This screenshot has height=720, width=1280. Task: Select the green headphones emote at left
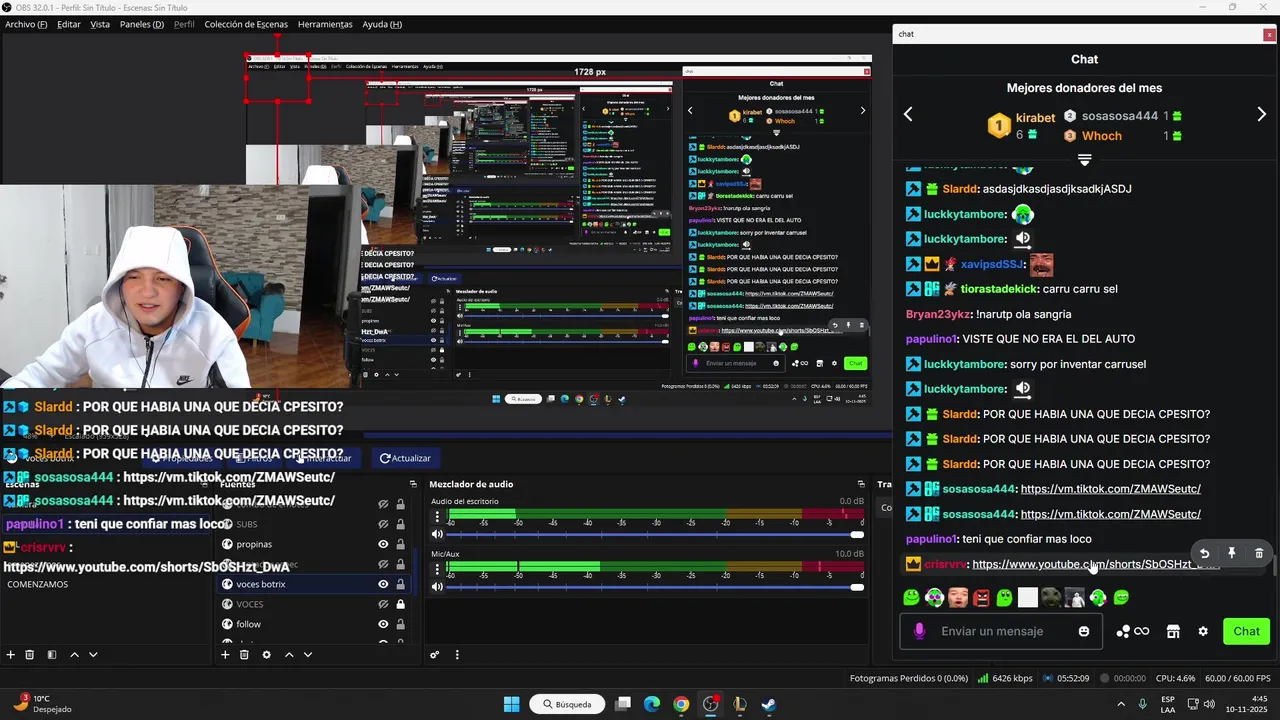point(935,598)
